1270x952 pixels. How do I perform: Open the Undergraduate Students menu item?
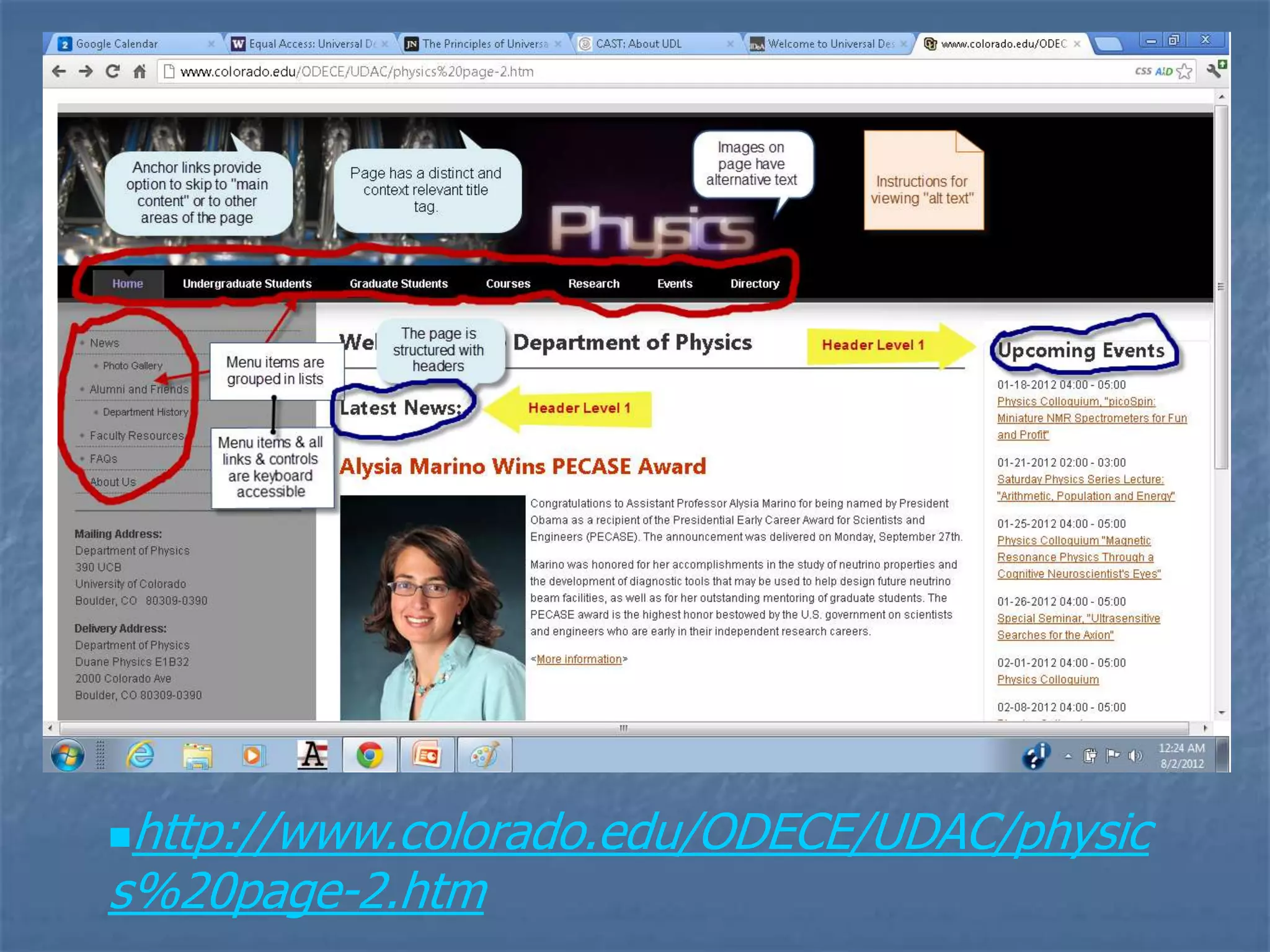[x=247, y=284]
